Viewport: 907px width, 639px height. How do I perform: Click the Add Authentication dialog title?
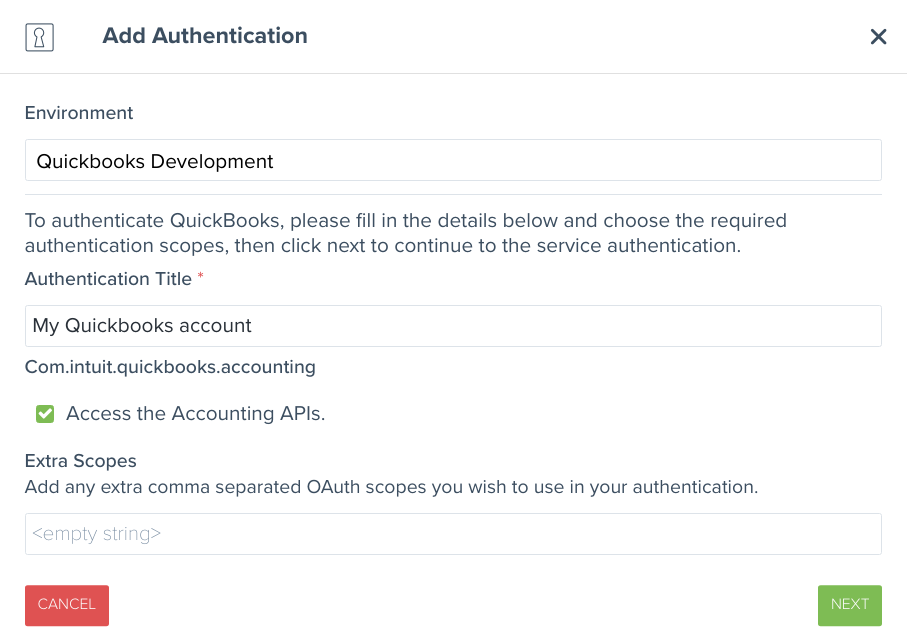204,36
